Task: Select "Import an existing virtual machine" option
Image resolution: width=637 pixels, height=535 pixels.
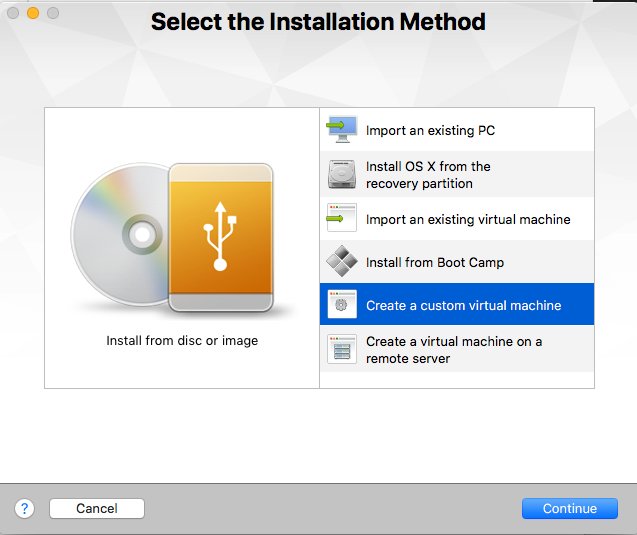Action: point(468,219)
